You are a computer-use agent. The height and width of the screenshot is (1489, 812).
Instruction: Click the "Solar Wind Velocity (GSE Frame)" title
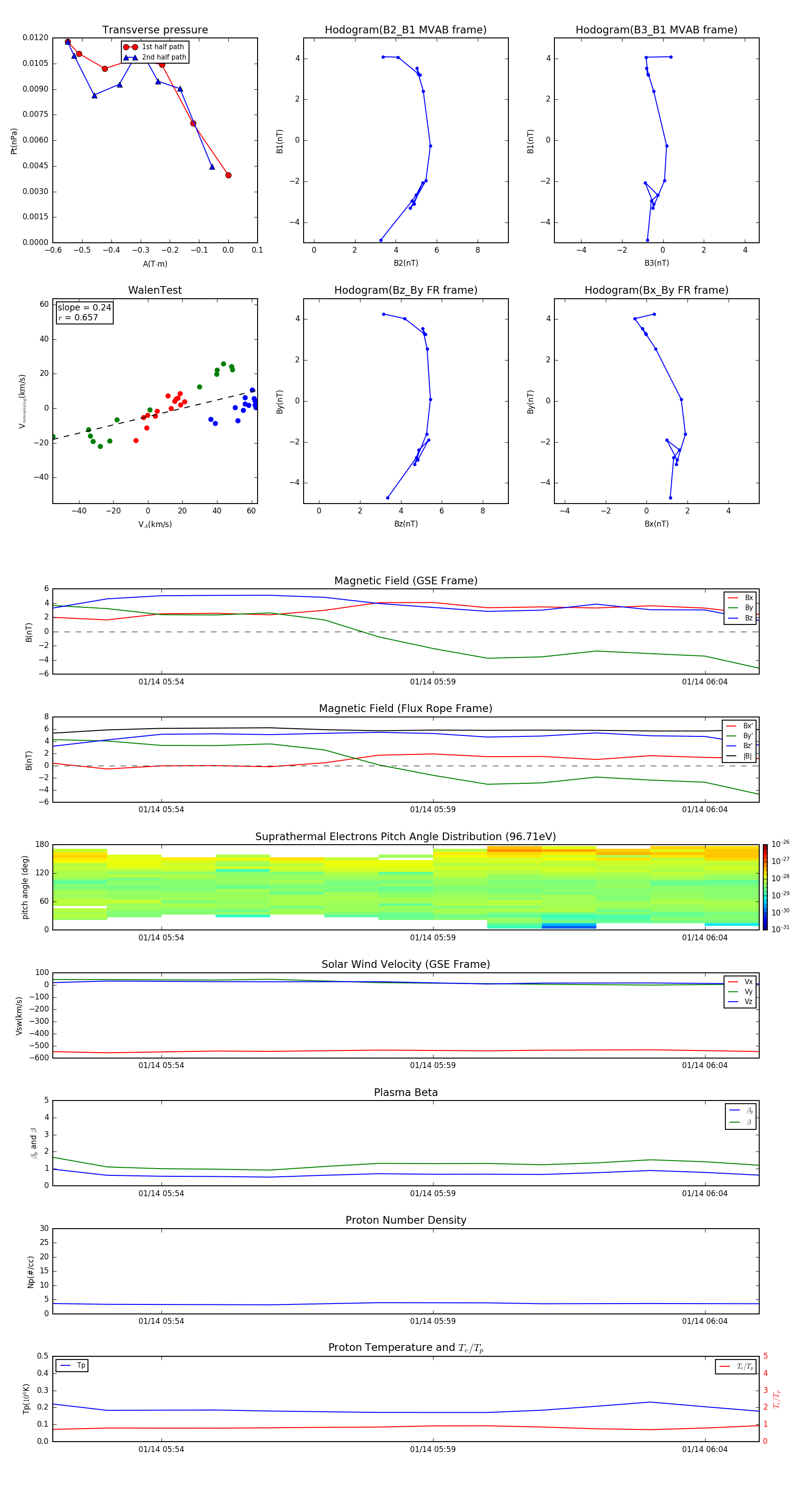406,965
